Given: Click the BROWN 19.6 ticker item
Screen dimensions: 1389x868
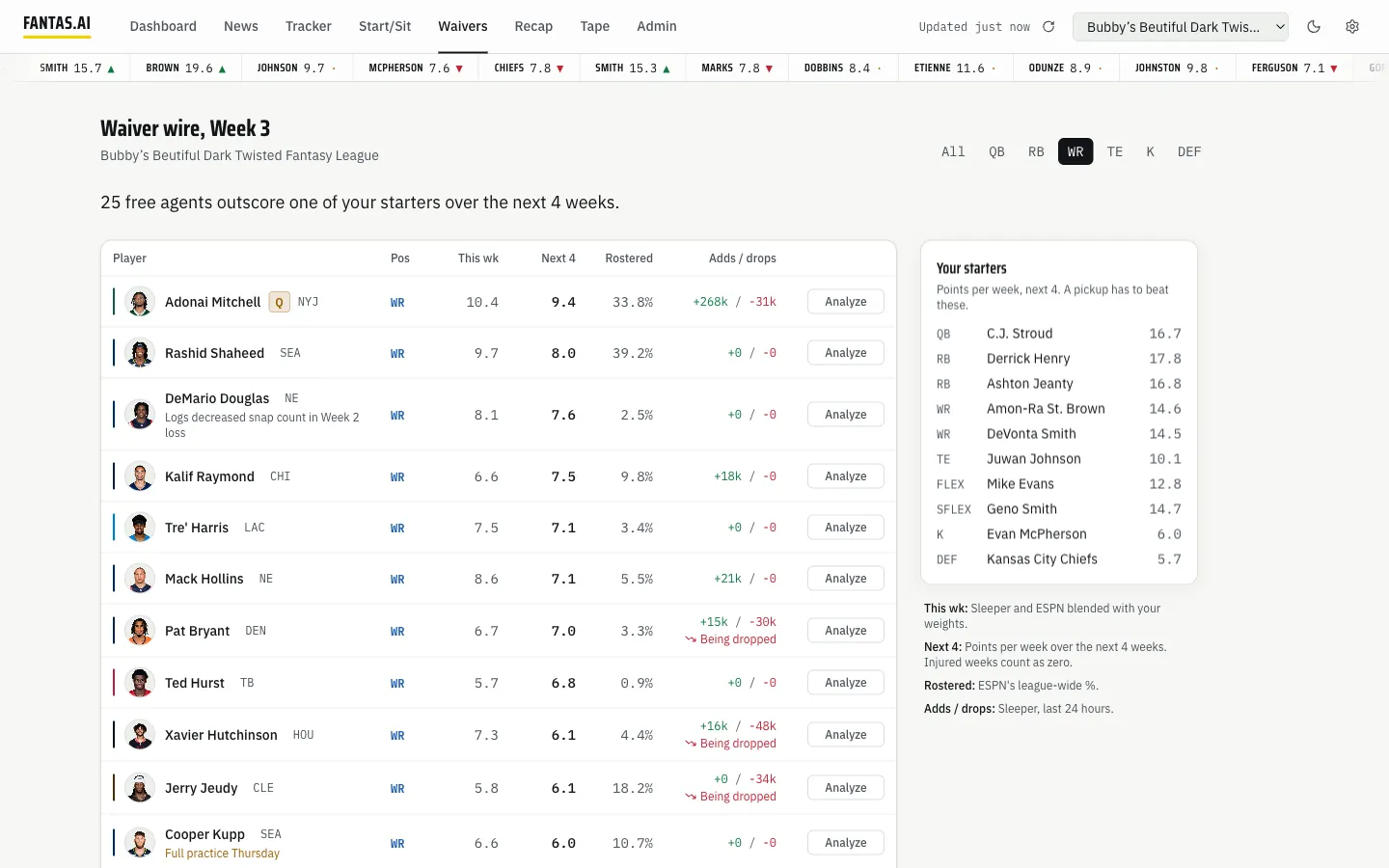Looking at the screenshot, I should coord(185,68).
